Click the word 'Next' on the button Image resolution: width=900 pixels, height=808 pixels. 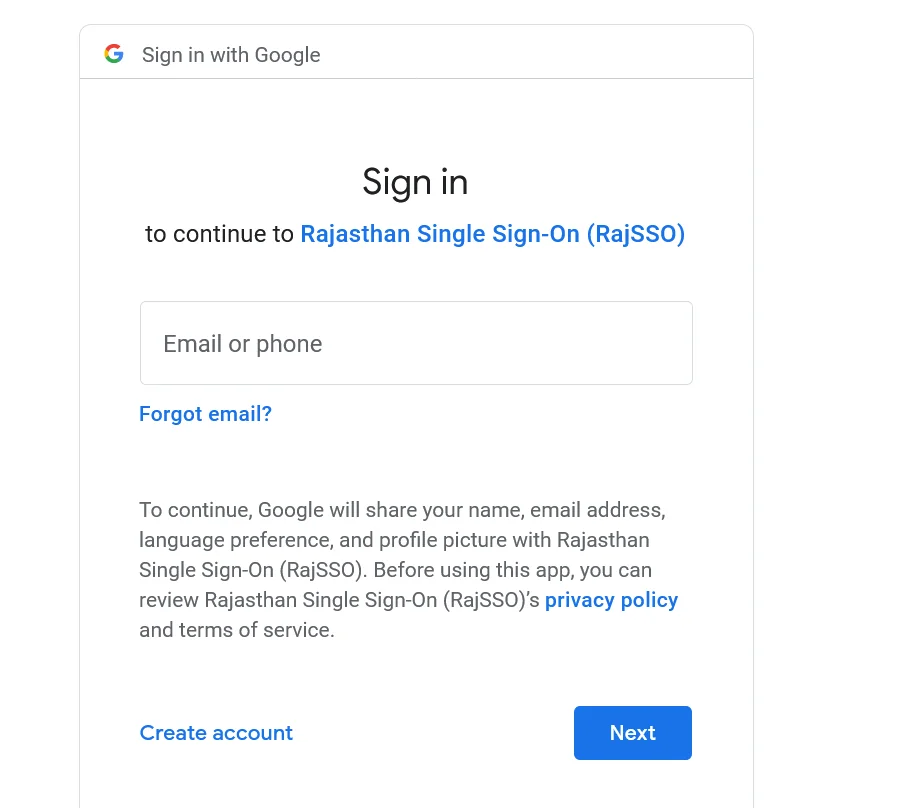coord(633,733)
